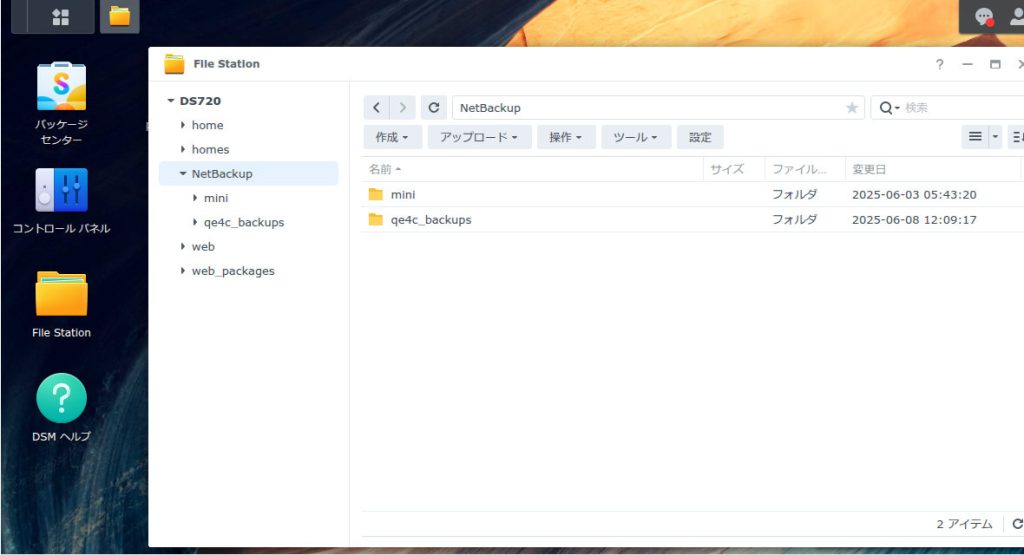Open the 操作 dropdown menu
1024x555 pixels.
(566, 137)
